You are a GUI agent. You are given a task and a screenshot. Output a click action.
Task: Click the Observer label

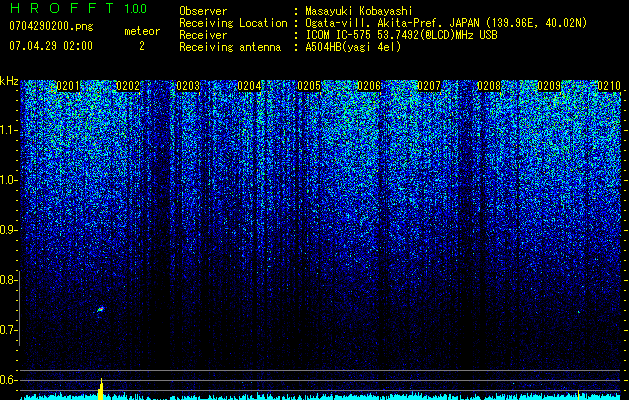(203, 11)
